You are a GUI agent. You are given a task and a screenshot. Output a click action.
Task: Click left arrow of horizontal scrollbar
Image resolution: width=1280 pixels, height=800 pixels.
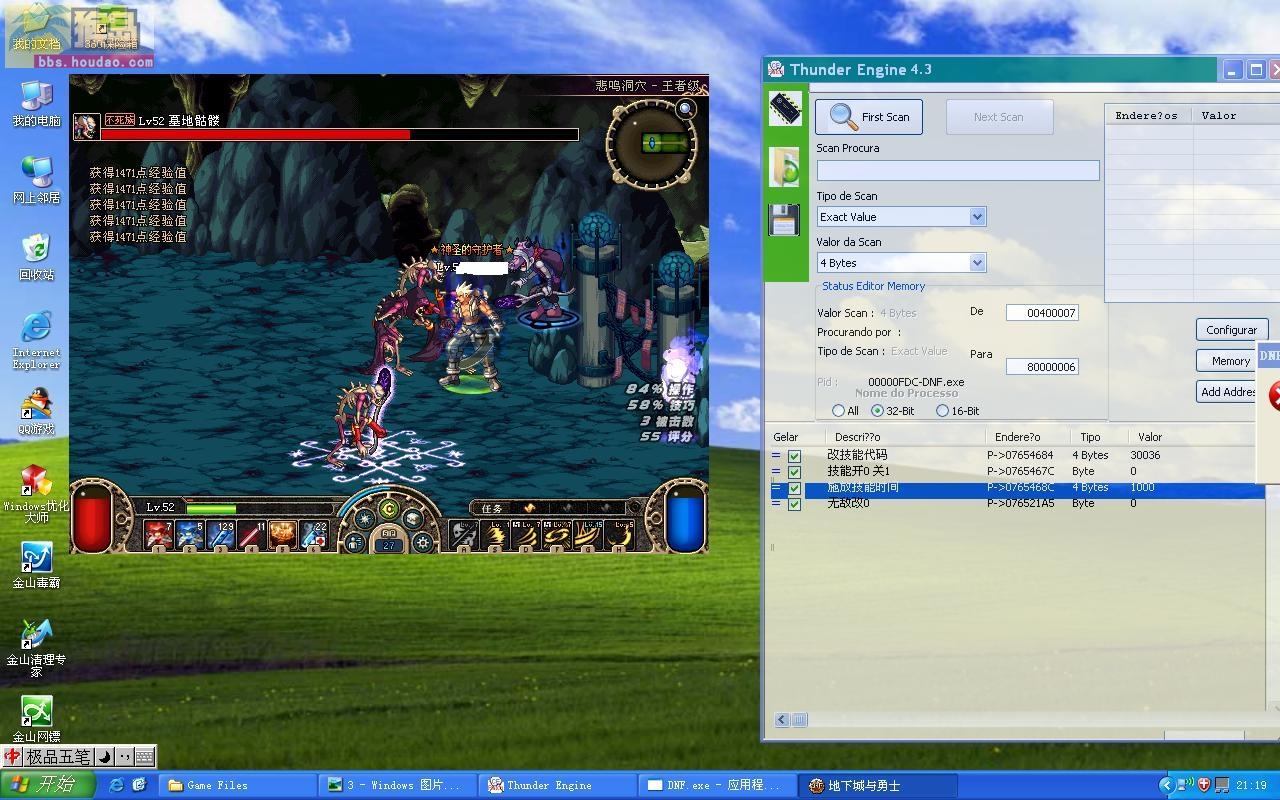782,719
